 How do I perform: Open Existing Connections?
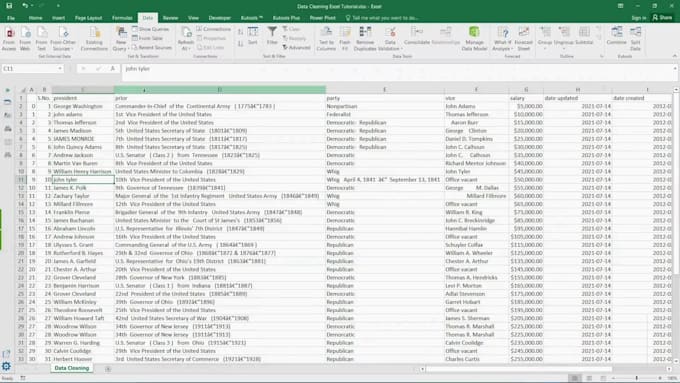pyautogui.click(x=94, y=39)
